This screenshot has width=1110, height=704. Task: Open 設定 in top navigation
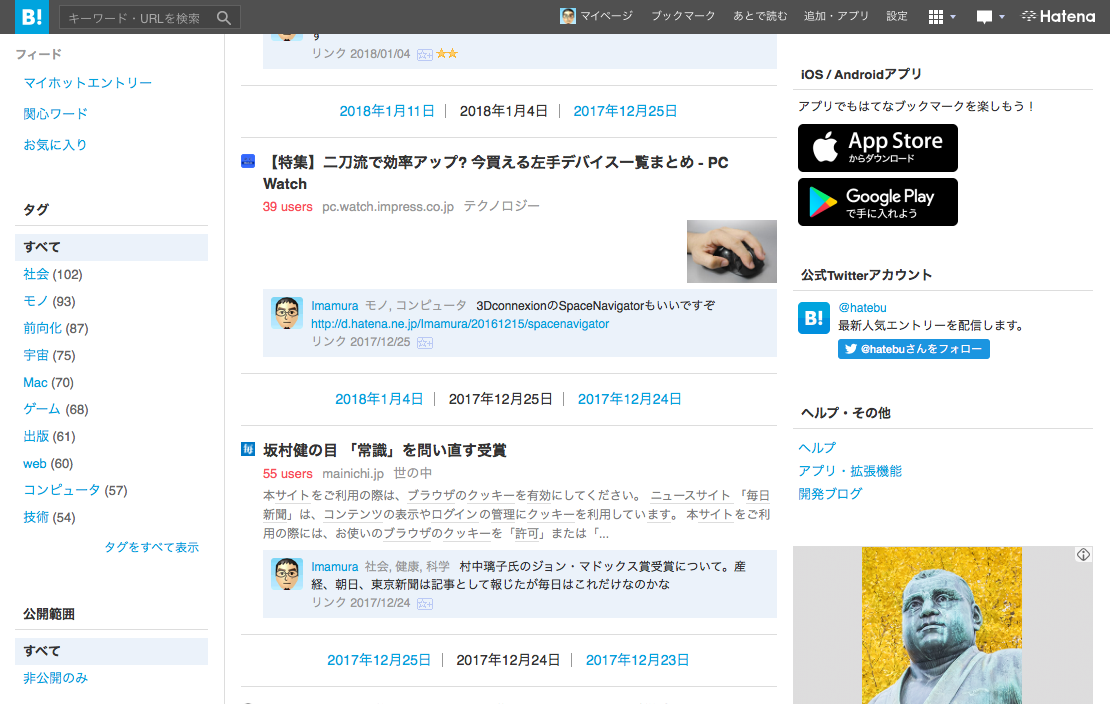click(x=897, y=16)
